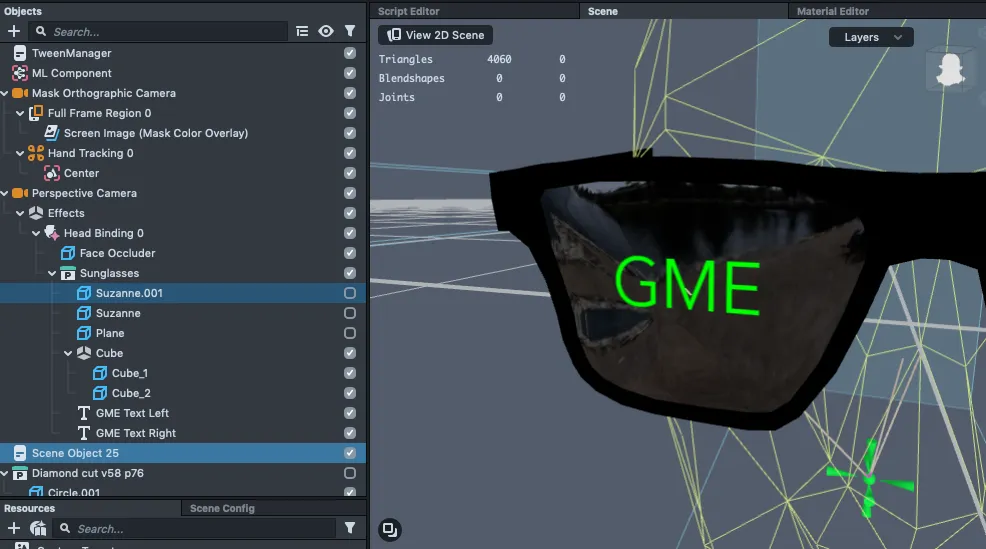Click the Plane mesh icon
986x549 pixels.
[84, 333]
